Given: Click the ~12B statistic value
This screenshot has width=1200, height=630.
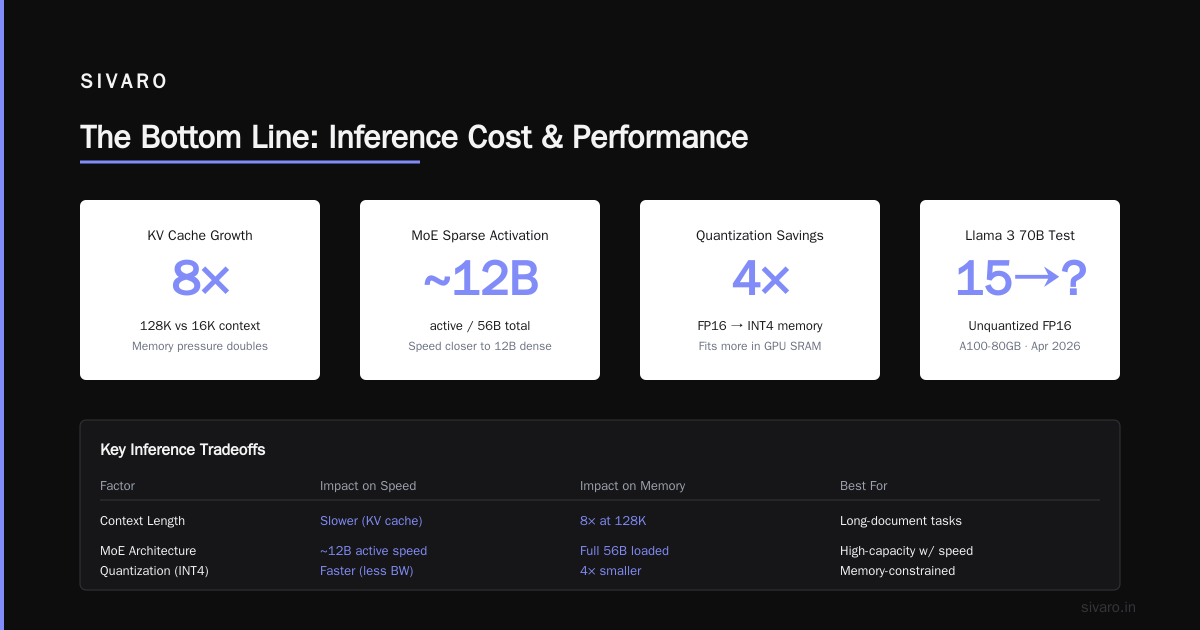Looking at the screenshot, I should click(480, 278).
